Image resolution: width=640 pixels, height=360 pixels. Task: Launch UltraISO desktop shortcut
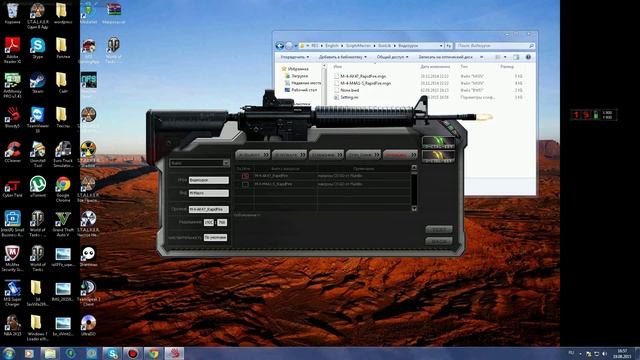[x=88, y=325]
